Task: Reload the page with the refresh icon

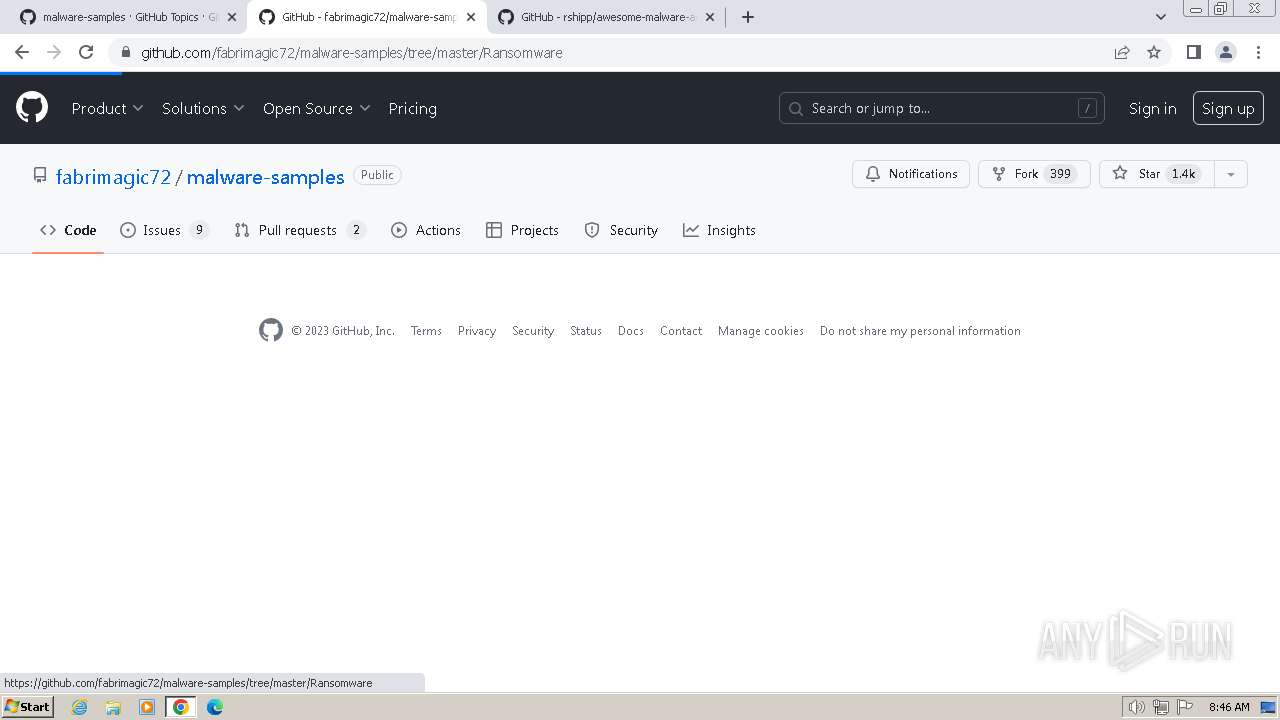Action: pyautogui.click(x=86, y=52)
